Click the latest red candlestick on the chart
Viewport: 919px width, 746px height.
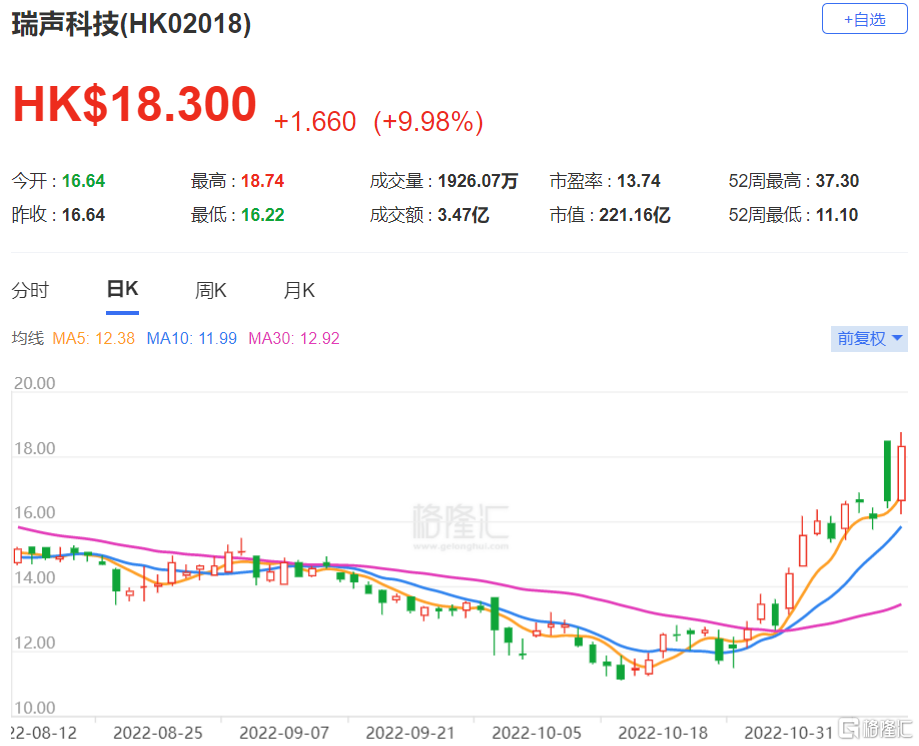click(901, 472)
